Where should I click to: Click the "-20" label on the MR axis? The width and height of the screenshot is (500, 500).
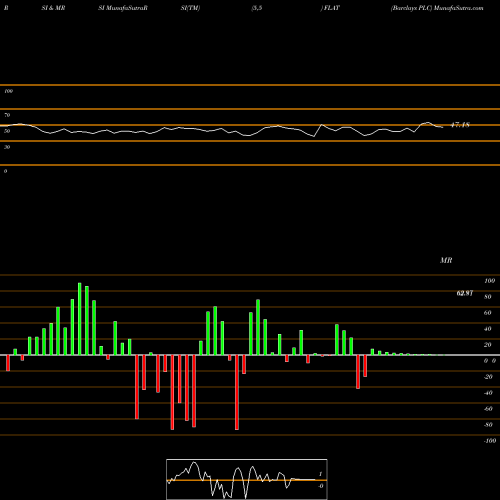tap(488, 377)
